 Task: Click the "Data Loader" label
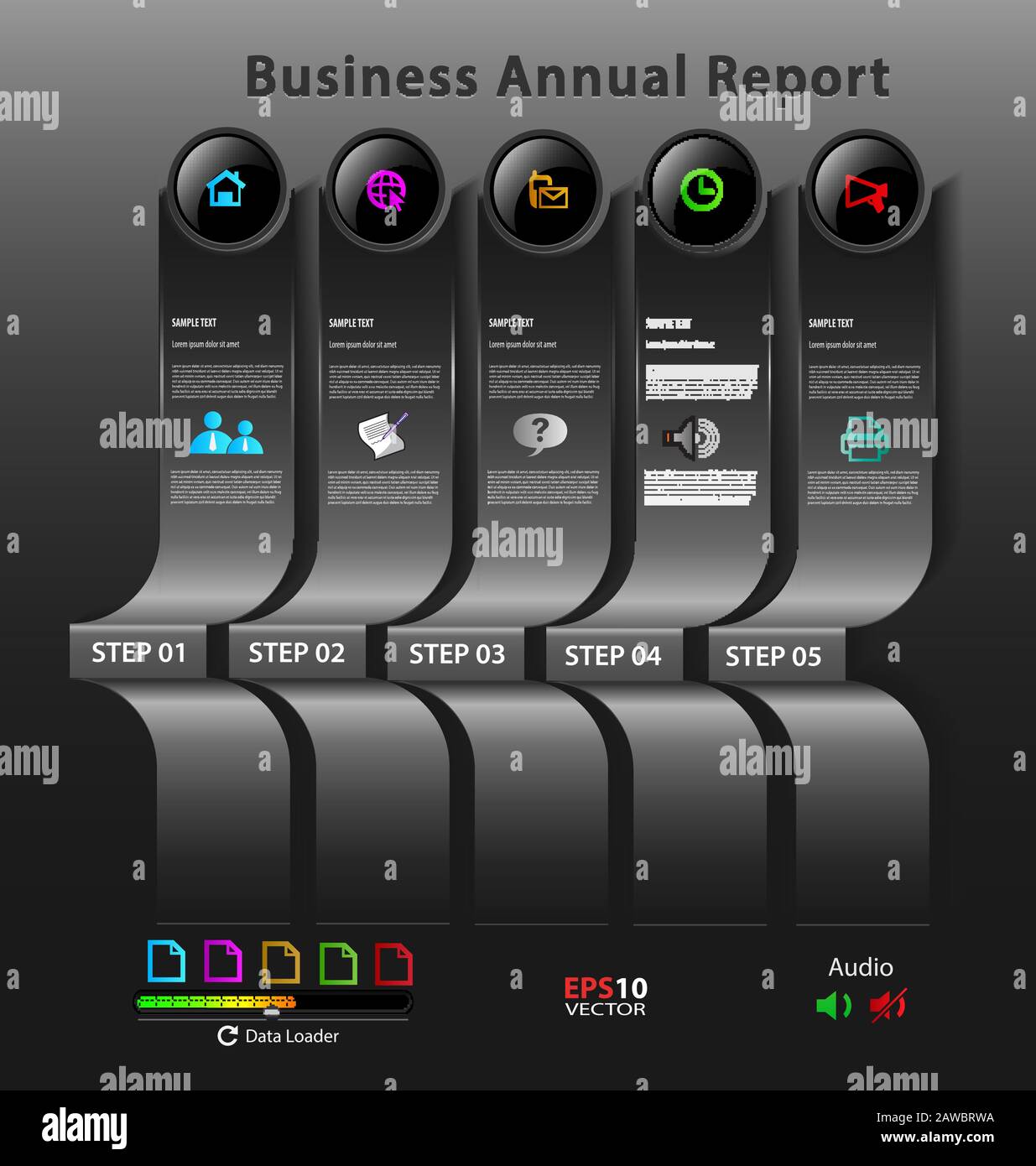coord(292,1036)
